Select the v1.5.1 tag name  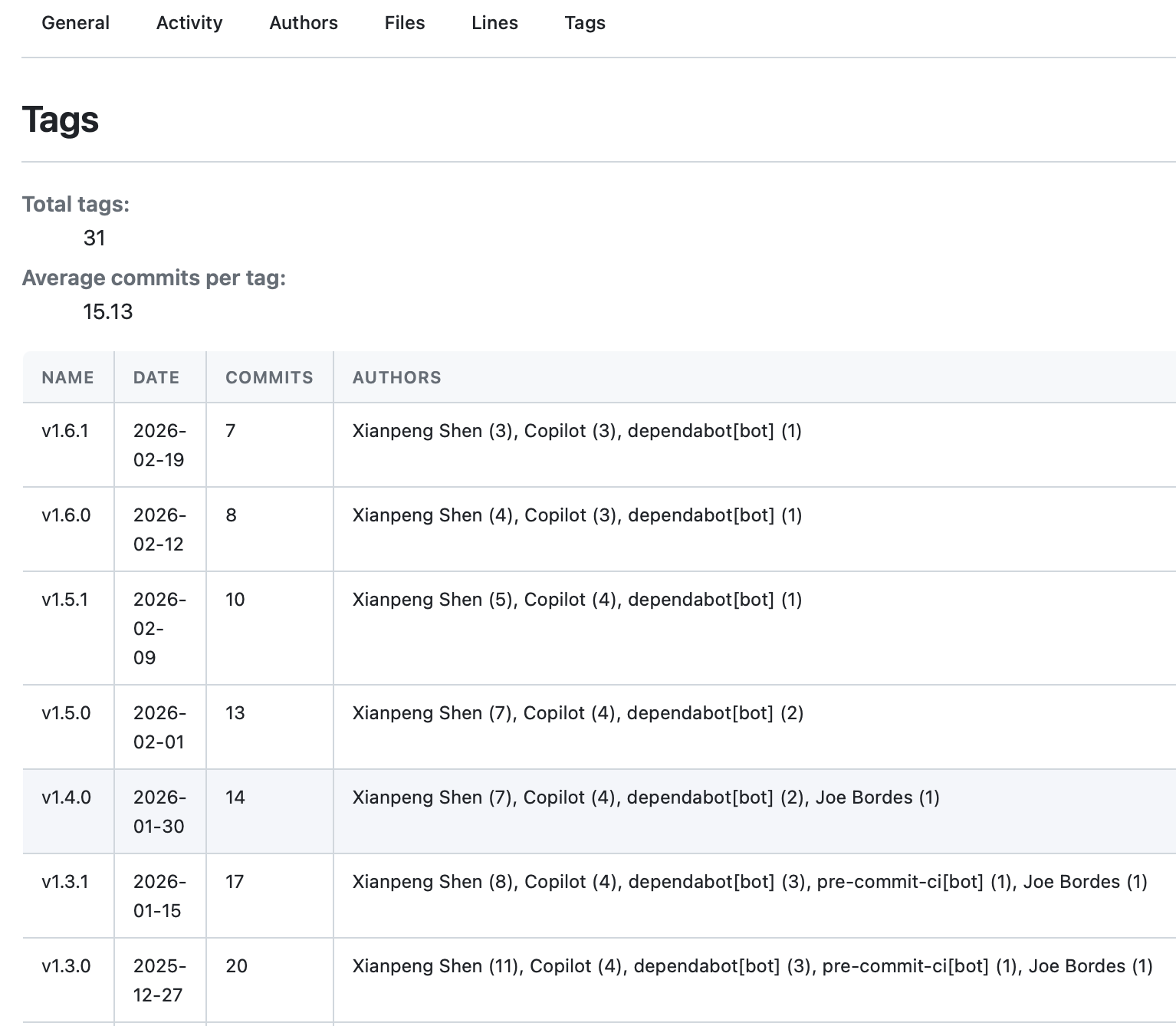click(65, 600)
